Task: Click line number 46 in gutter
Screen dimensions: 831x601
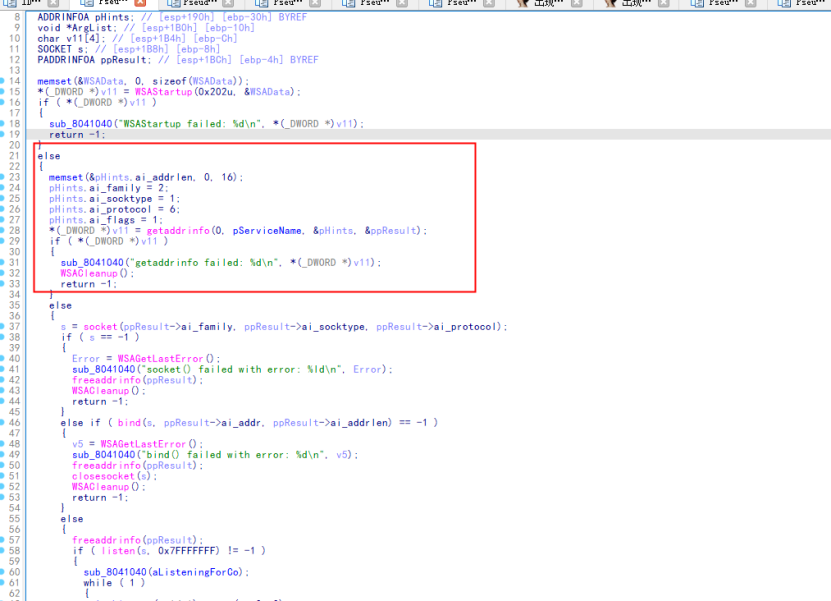Action: click(14, 422)
